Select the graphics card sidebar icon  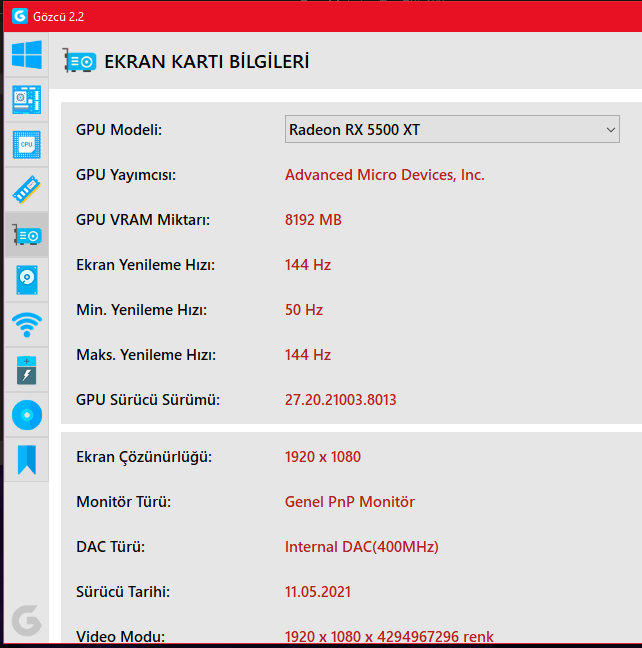click(27, 235)
